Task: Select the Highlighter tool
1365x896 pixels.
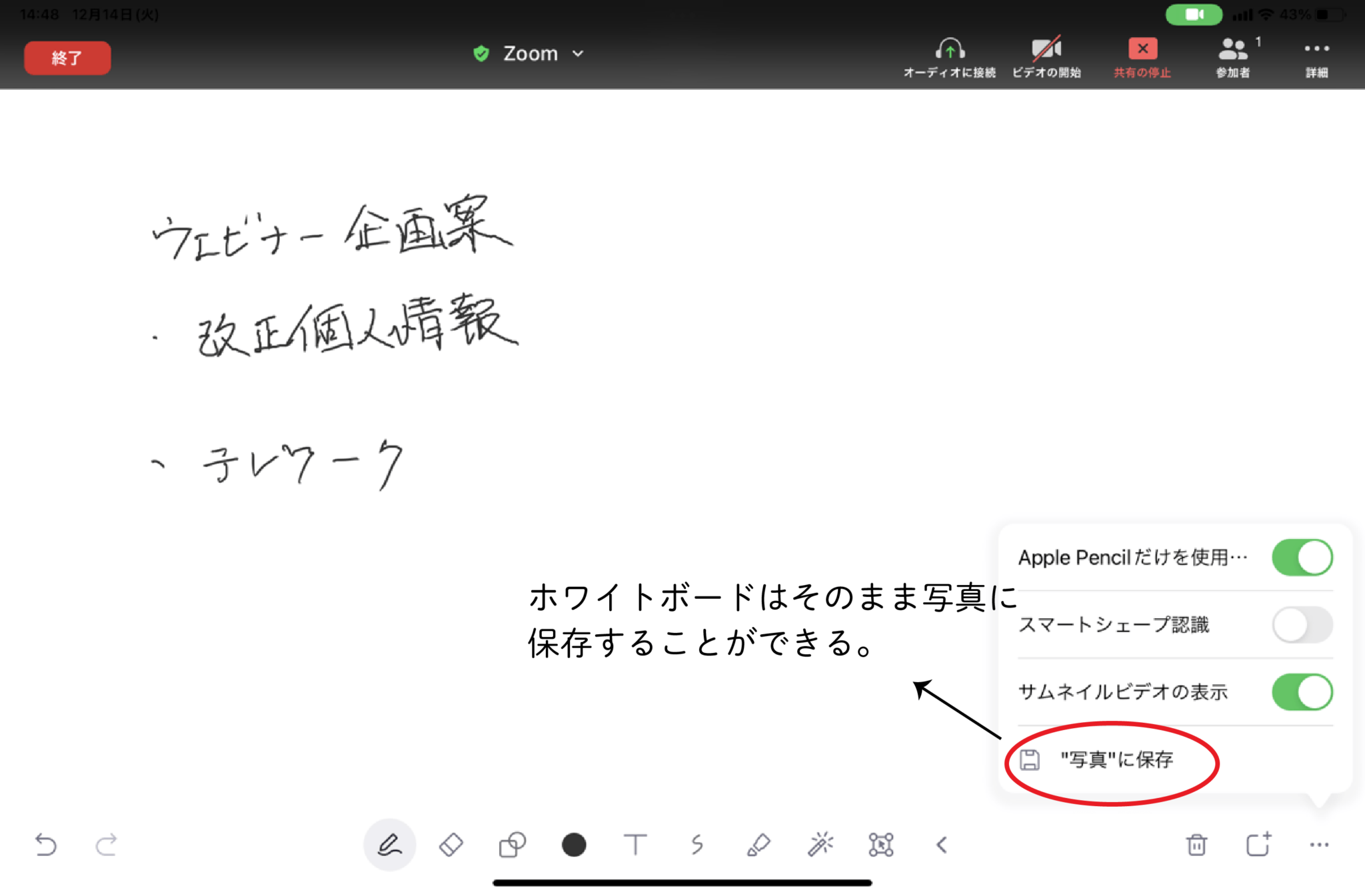Action: pyautogui.click(x=759, y=845)
